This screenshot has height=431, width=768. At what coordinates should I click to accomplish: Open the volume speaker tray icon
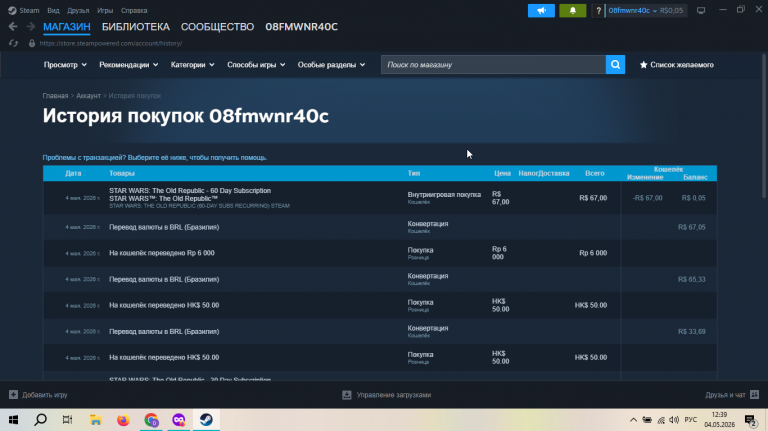pyautogui.click(x=674, y=420)
